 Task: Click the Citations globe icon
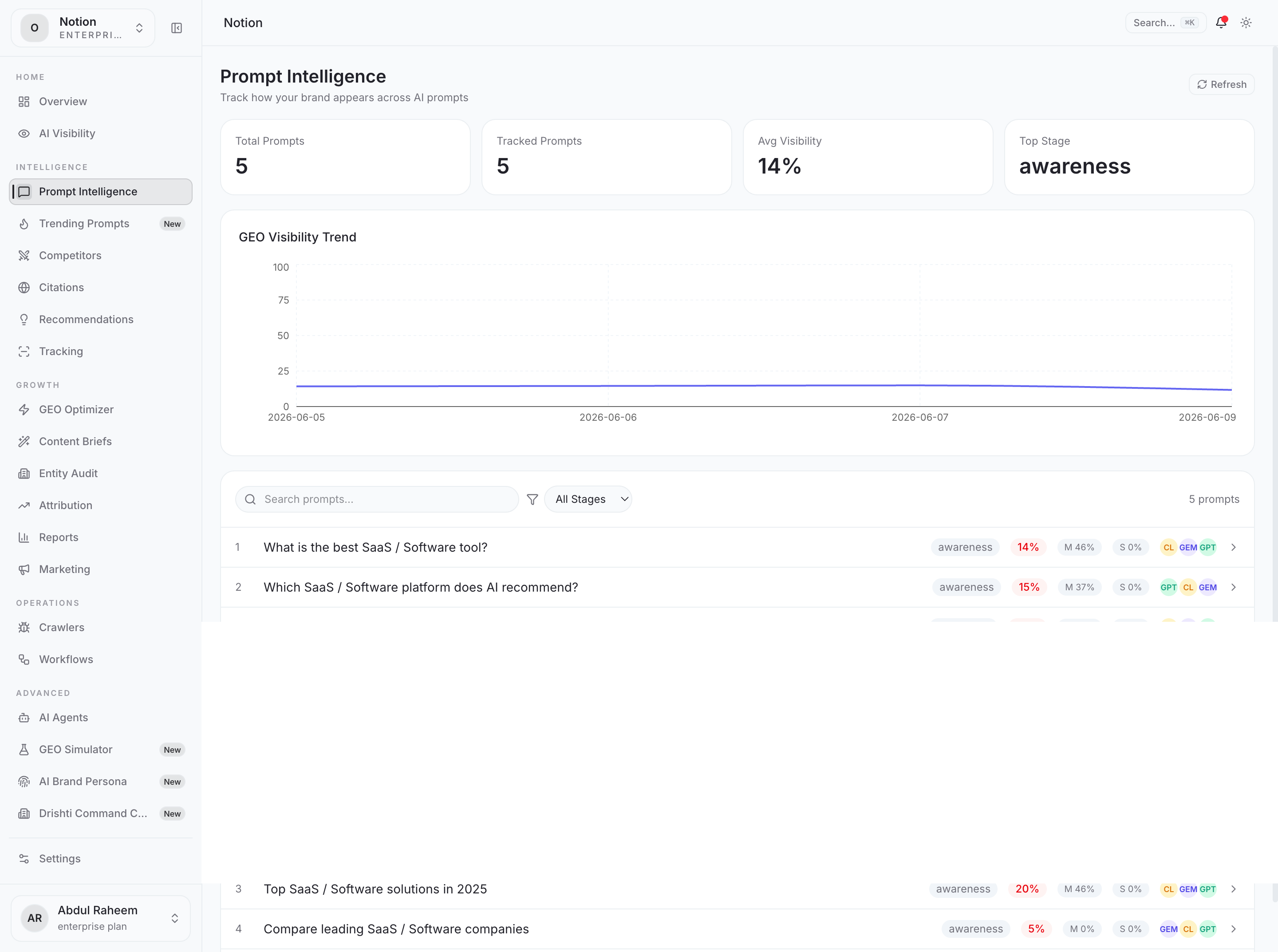[x=24, y=288]
